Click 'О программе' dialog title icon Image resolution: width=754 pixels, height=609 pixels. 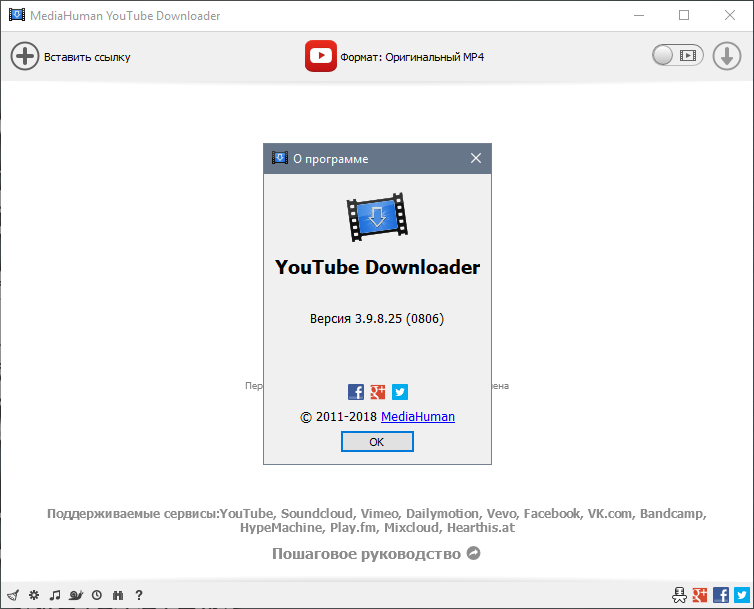coord(280,158)
